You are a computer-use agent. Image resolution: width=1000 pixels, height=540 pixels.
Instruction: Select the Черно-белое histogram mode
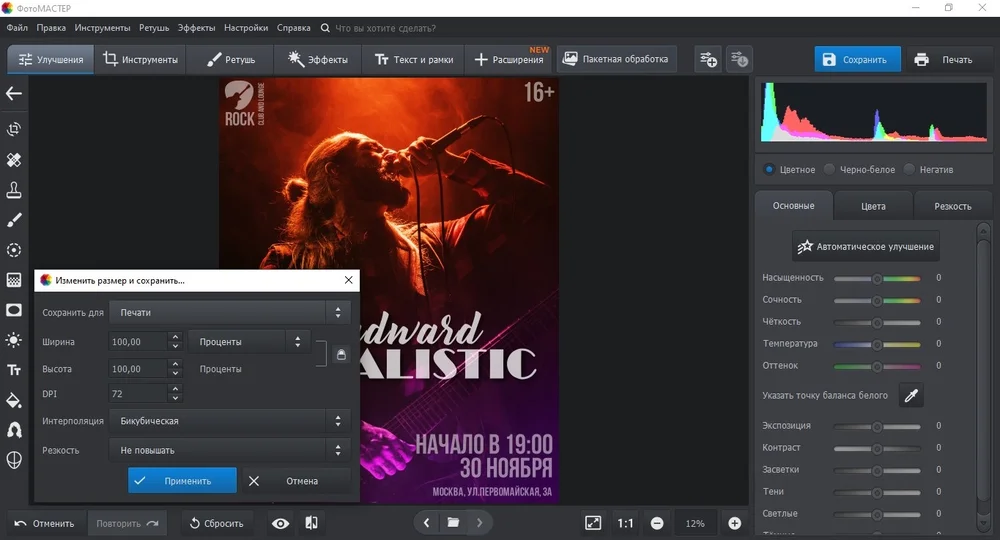[x=830, y=170]
